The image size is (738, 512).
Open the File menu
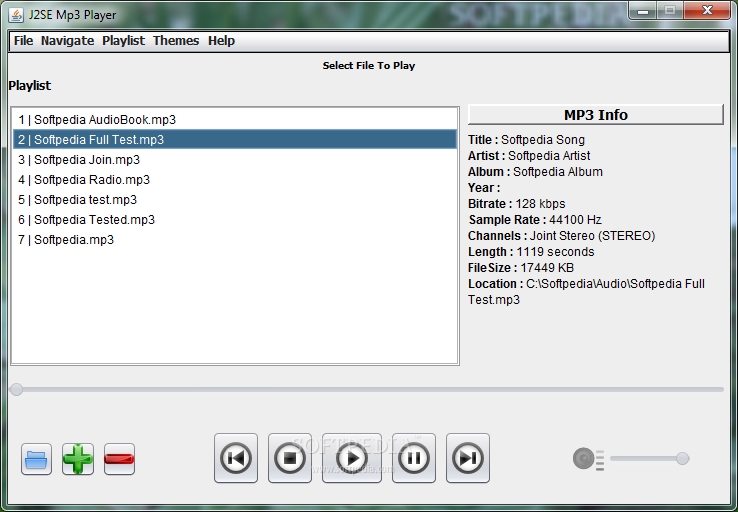[x=23, y=41]
